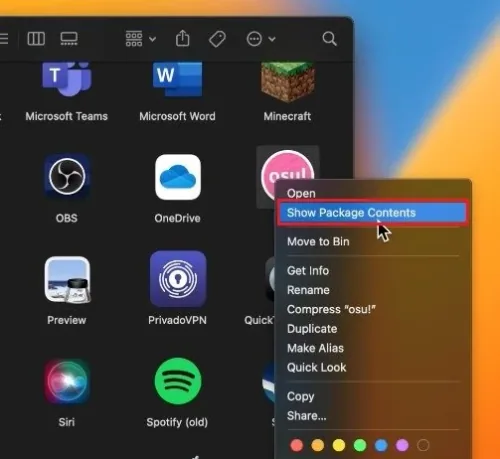Choose Rename in context menu

point(372,290)
